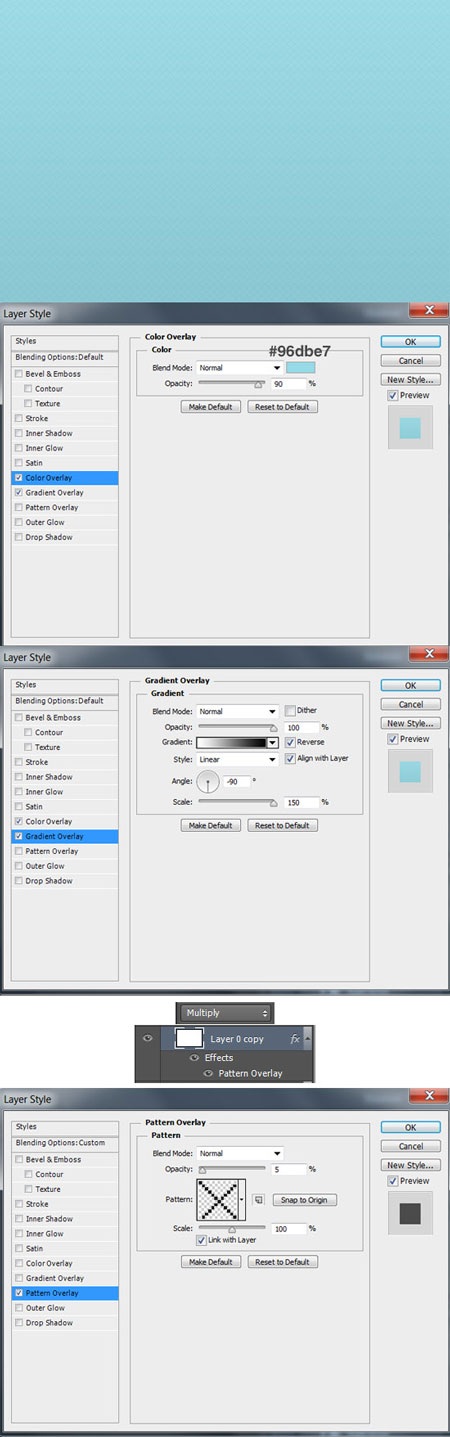Screen dimensions: 450x1437
Task: Open the Multiply blend mode dropdown
Action: pos(224,1013)
